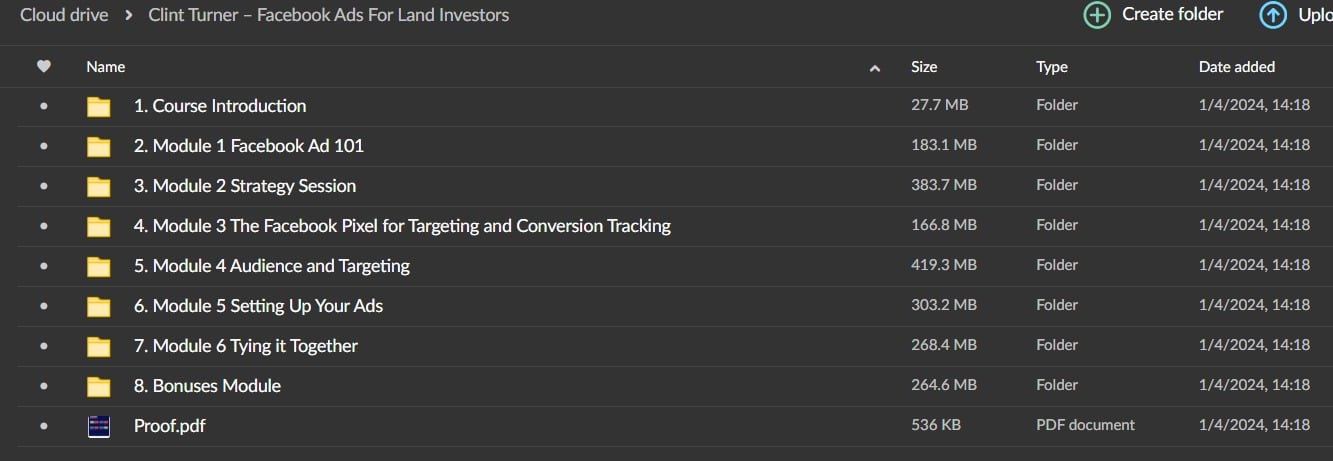Screen dimensions: 1333x461
Task: Click the Create folder plus icon
Action: coord(1097,15)
